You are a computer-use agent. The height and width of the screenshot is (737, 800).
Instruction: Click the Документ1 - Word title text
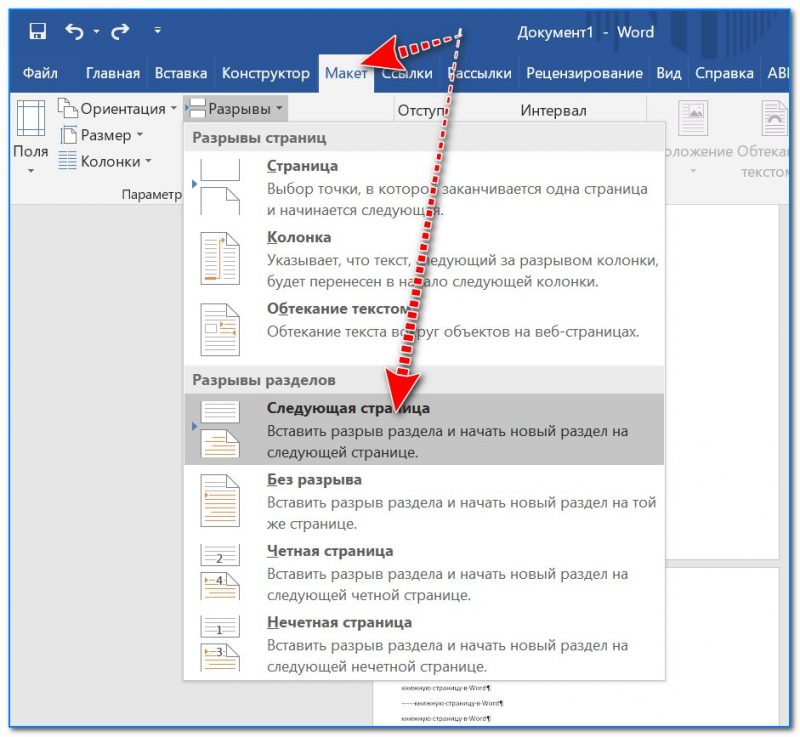click(x=585, y=32)
